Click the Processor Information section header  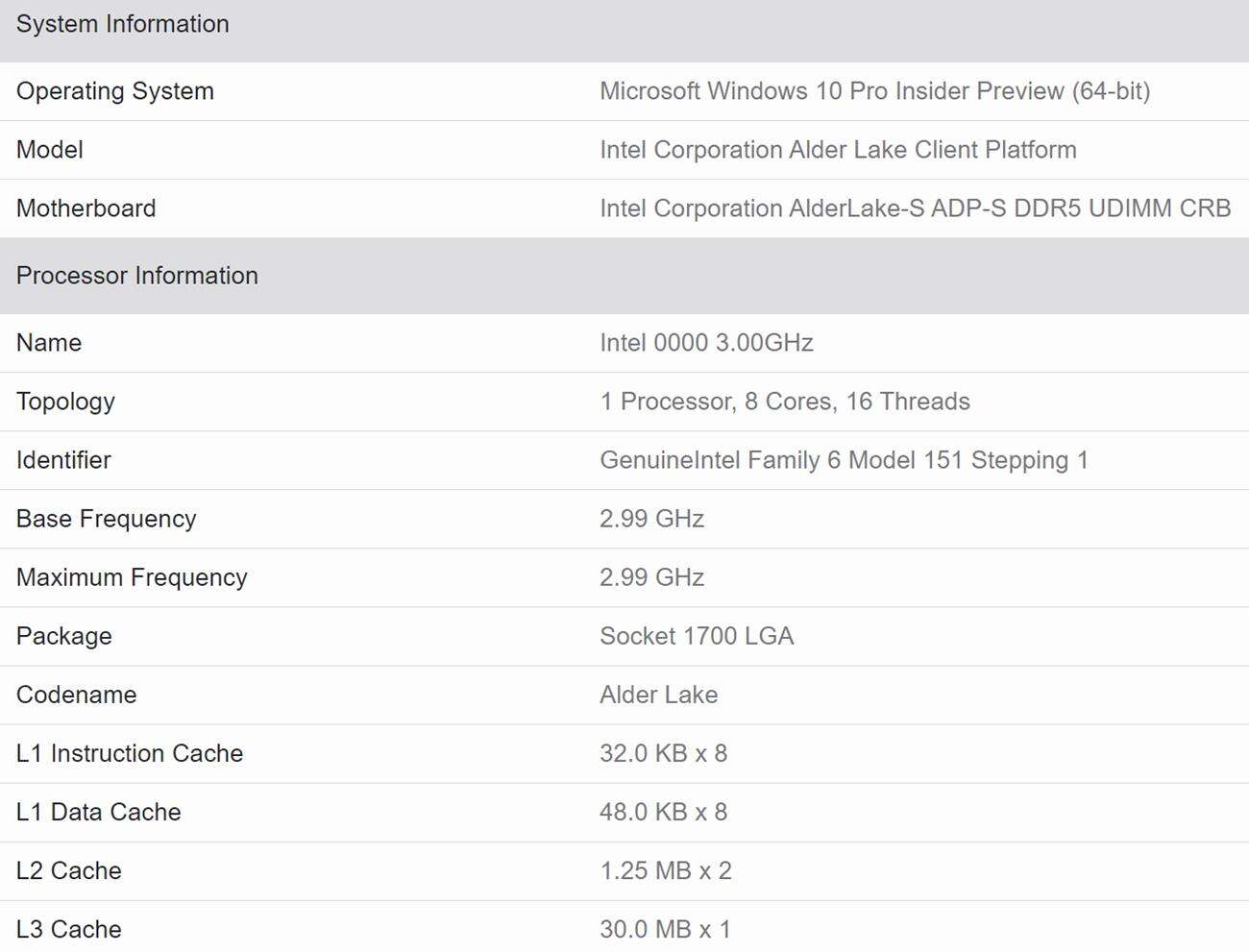click(136, 276)
